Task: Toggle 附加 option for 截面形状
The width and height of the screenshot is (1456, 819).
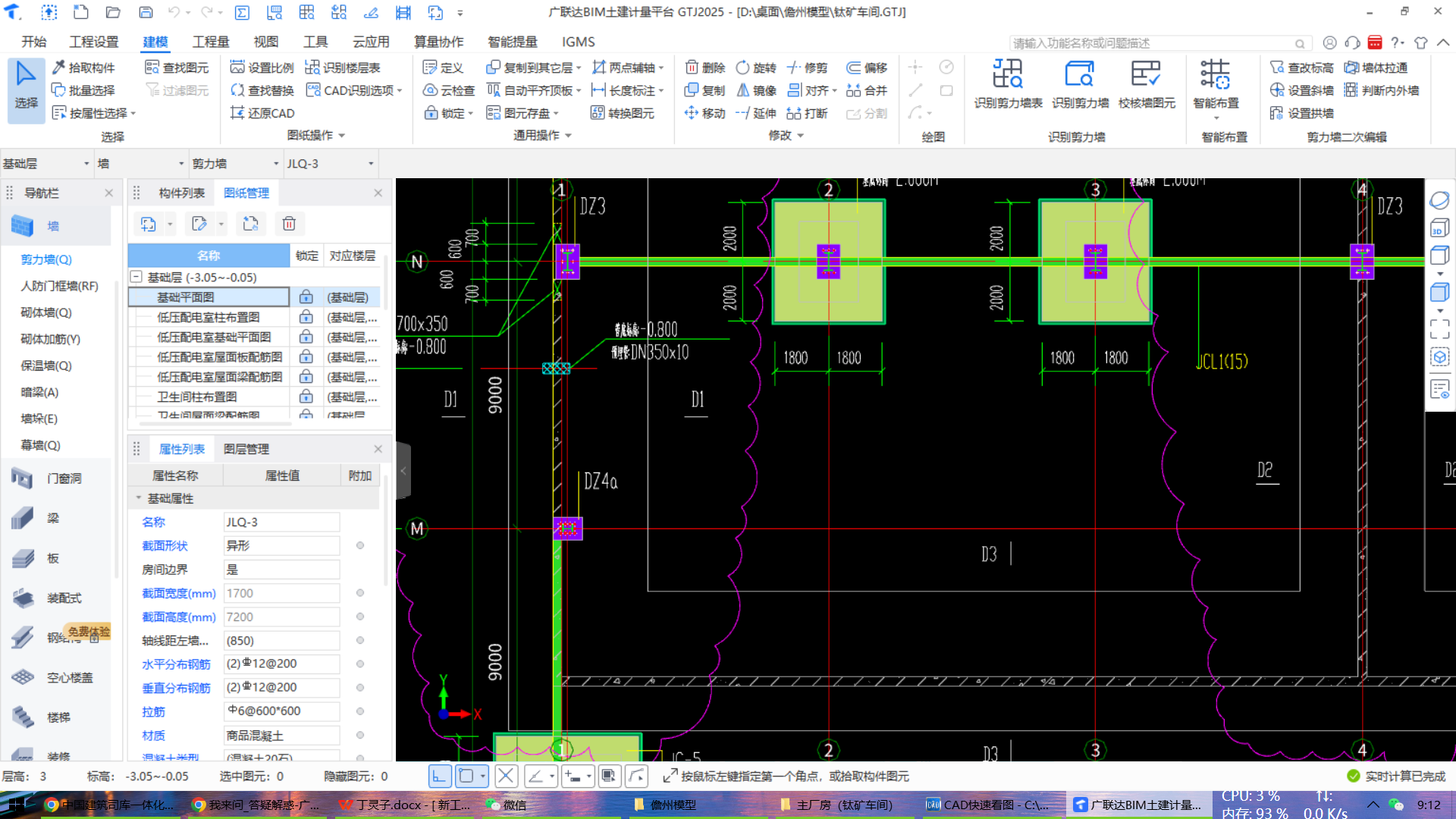Action: pyautogui.click(x=360, y=545)
